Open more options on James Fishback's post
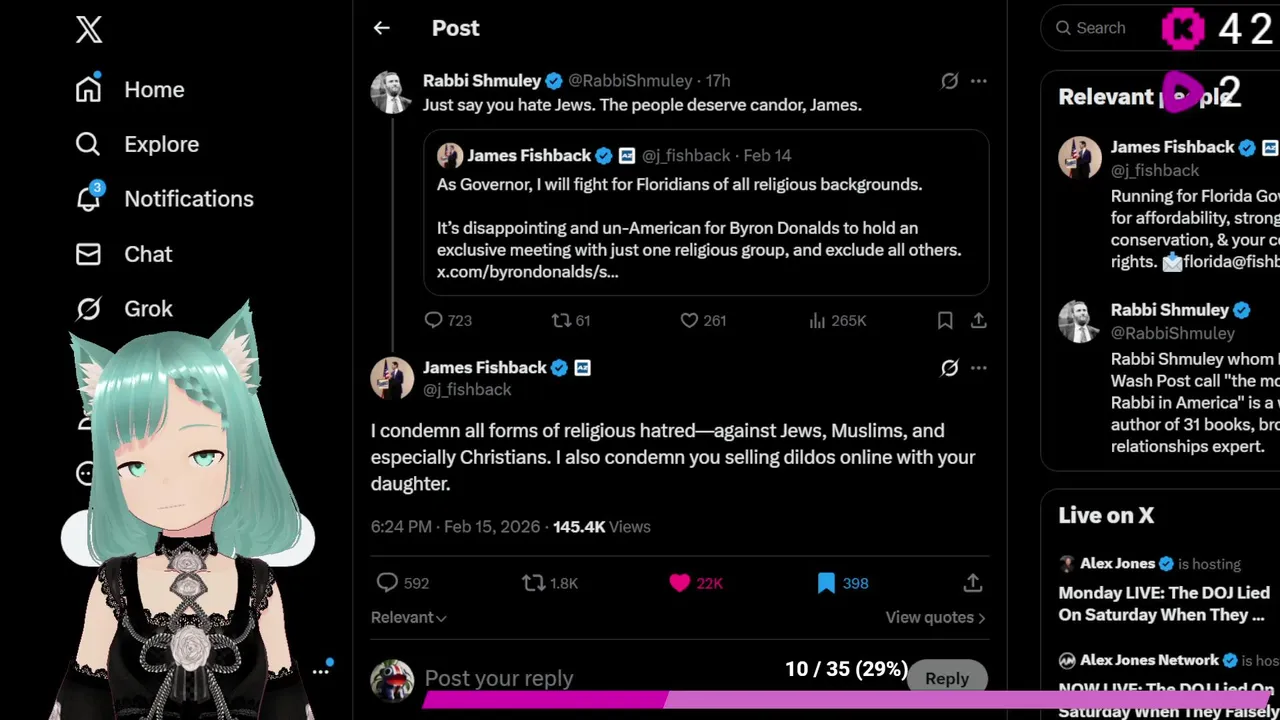Viewport: 1280px width, 720px height. pos(979,368)
